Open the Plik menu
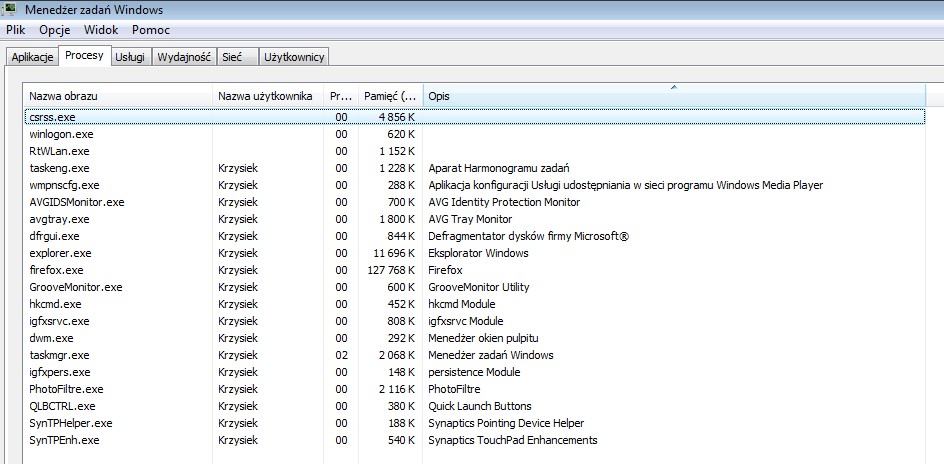The width and height of the screenshot is (944, 464). click(x=15, y=29)
